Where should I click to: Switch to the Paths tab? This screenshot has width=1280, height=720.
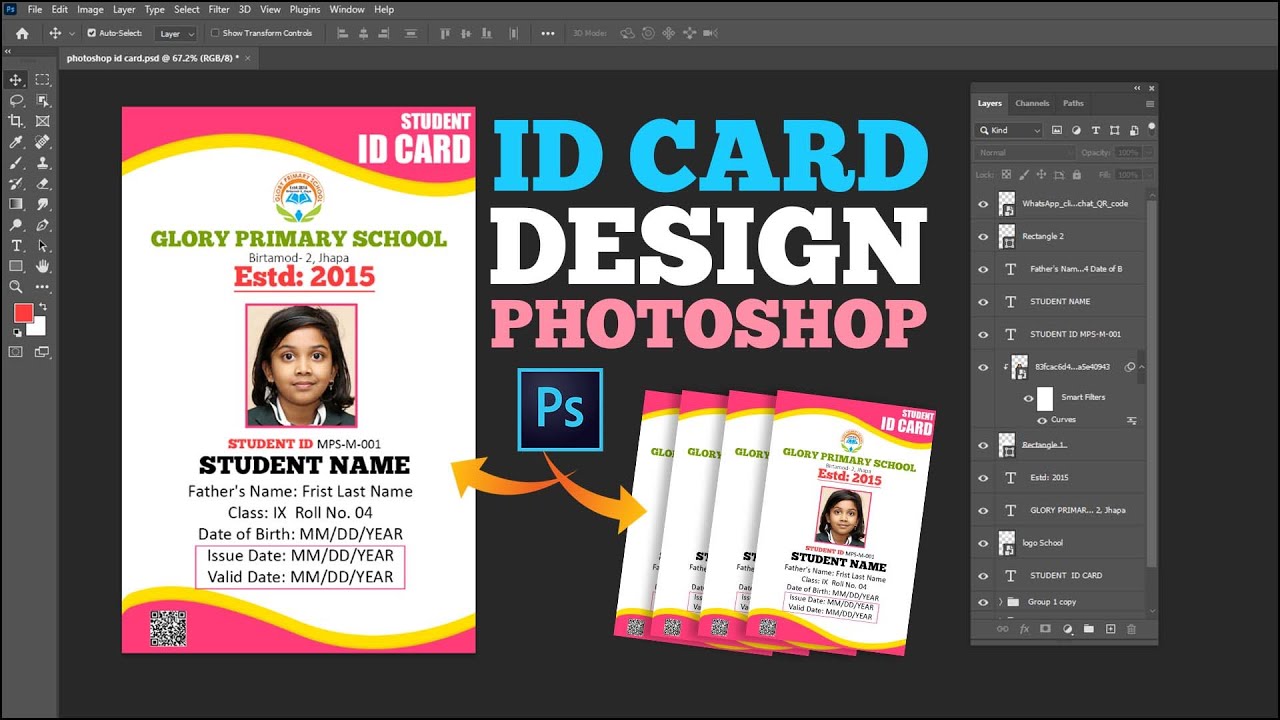point(1073,103)
